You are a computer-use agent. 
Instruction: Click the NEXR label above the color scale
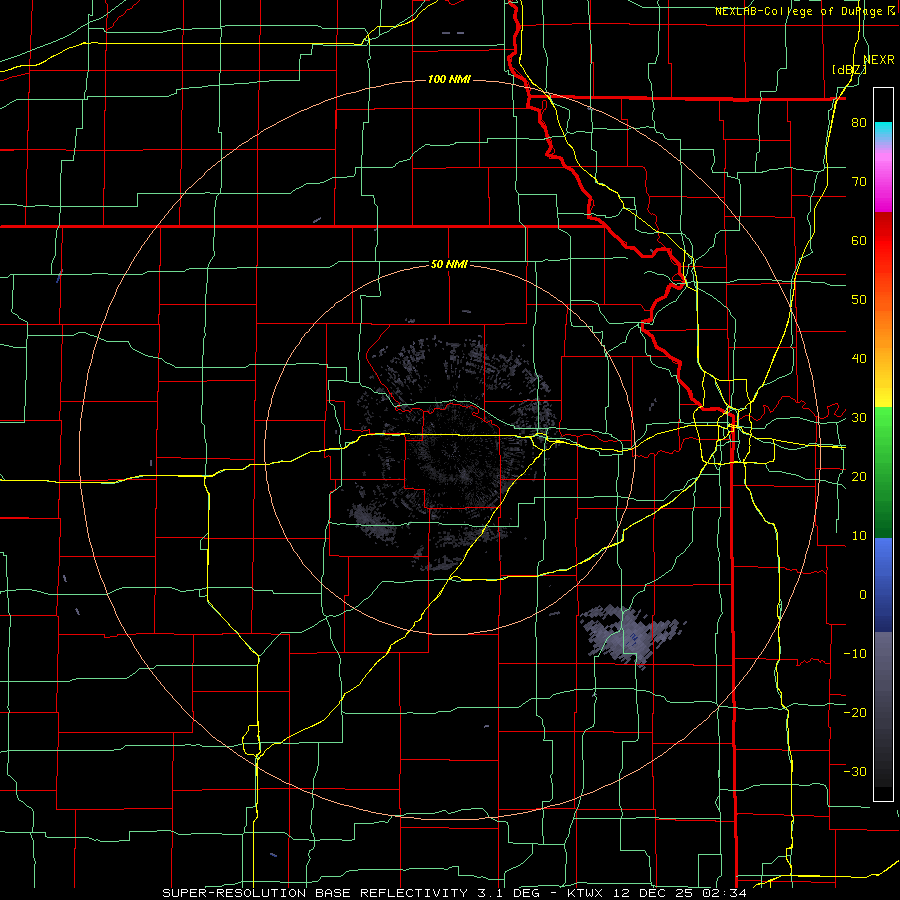pyautogui.click(x=879, y=60)
